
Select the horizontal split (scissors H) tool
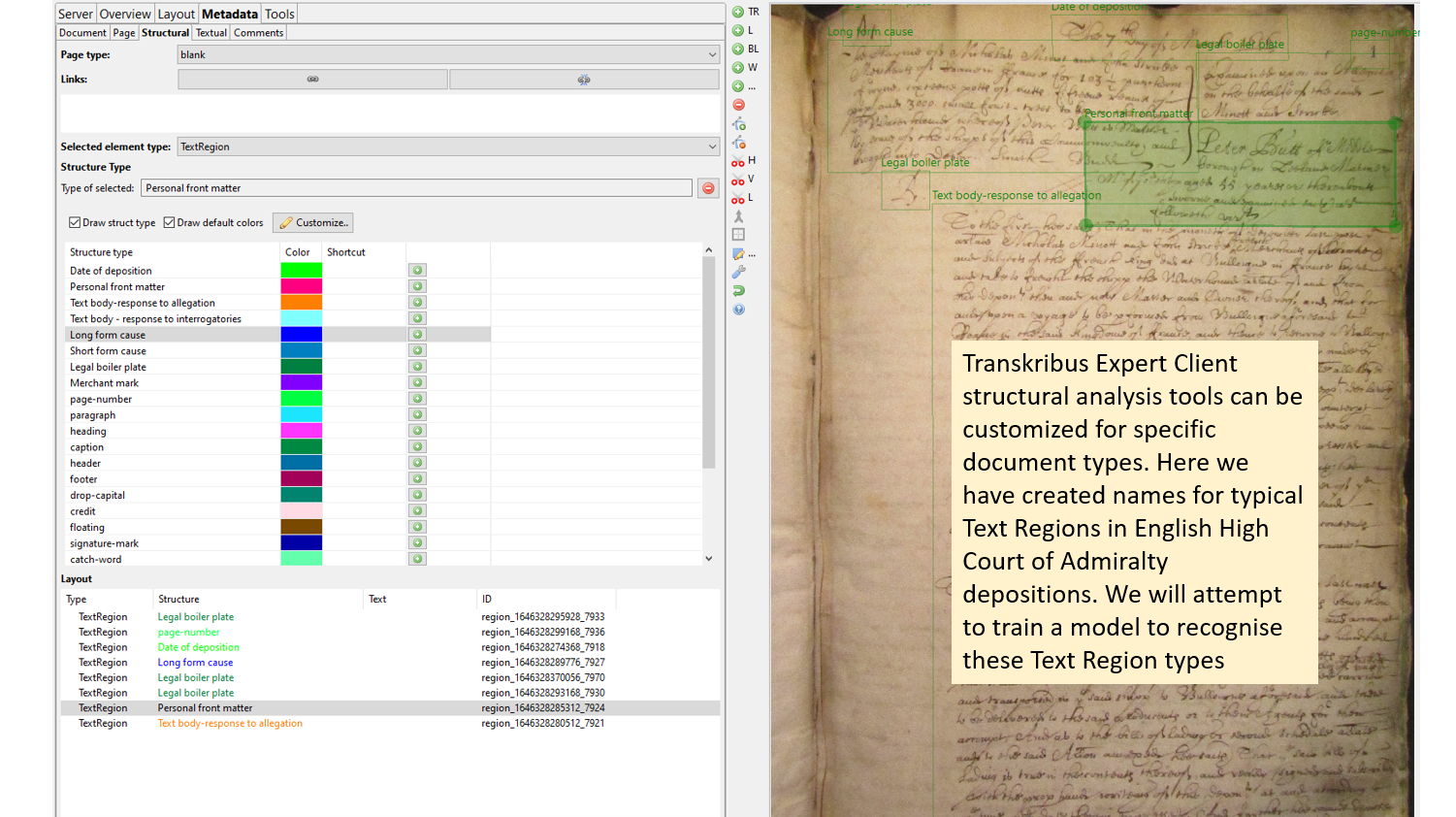click(x=739, y=161)
